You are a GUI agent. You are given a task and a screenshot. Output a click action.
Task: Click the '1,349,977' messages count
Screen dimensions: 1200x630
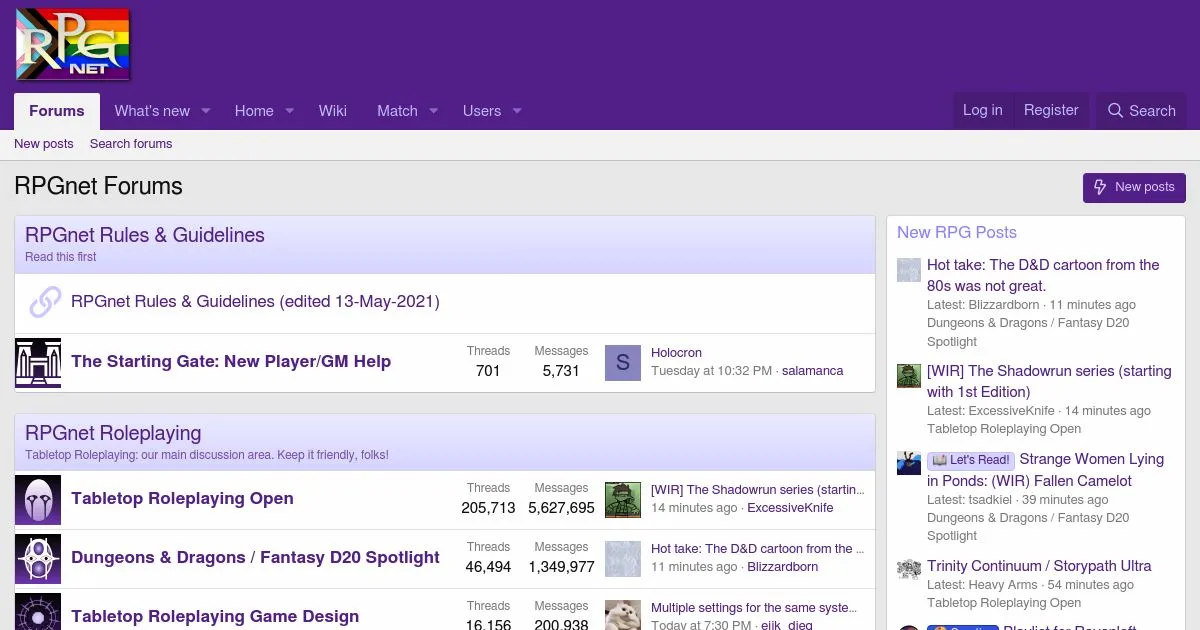click(561, 567)
